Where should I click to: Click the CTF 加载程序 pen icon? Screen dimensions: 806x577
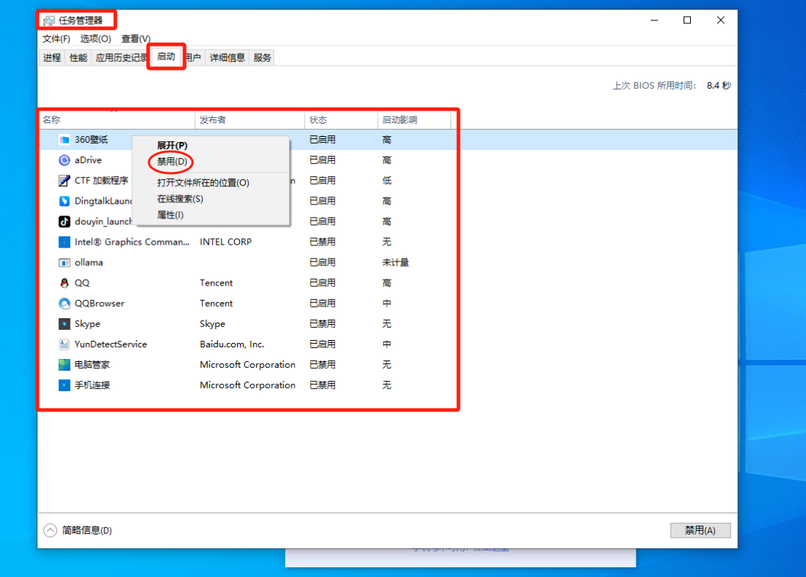click(64, 180)
